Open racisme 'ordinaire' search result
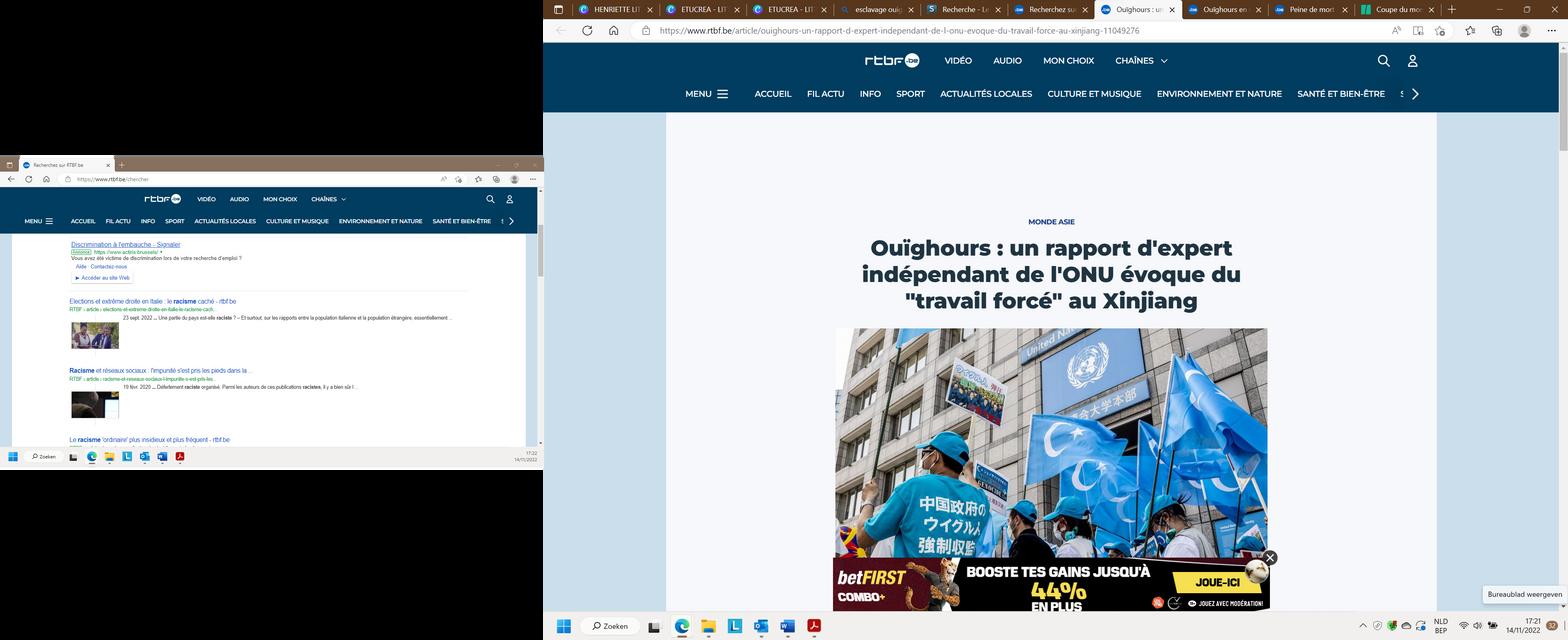Viewport: 1568px width, 640px height. click(x=149, y=440)
